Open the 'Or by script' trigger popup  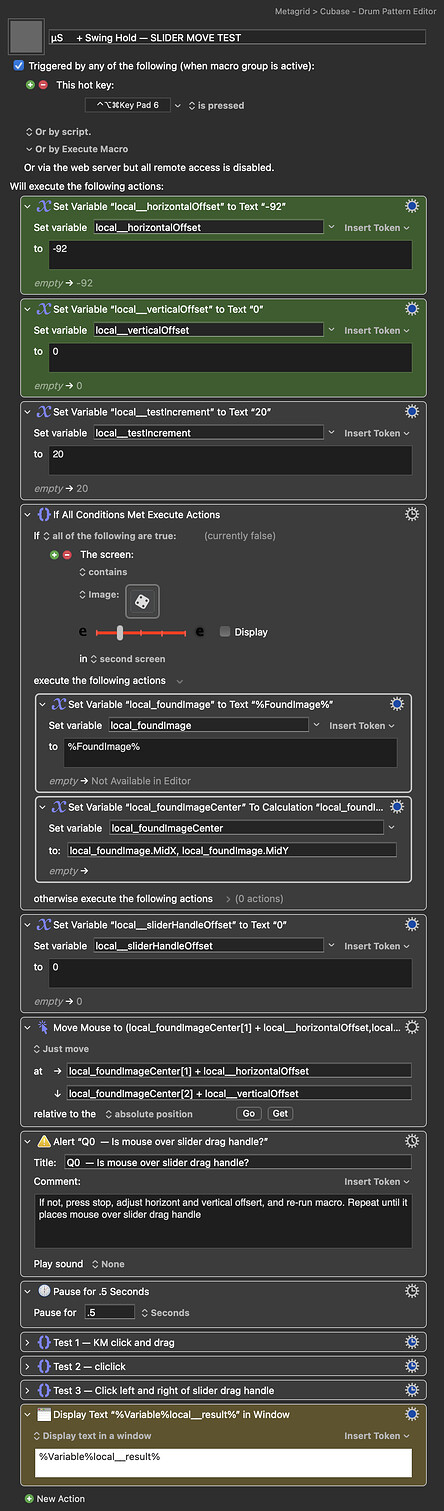pos(58,132)
